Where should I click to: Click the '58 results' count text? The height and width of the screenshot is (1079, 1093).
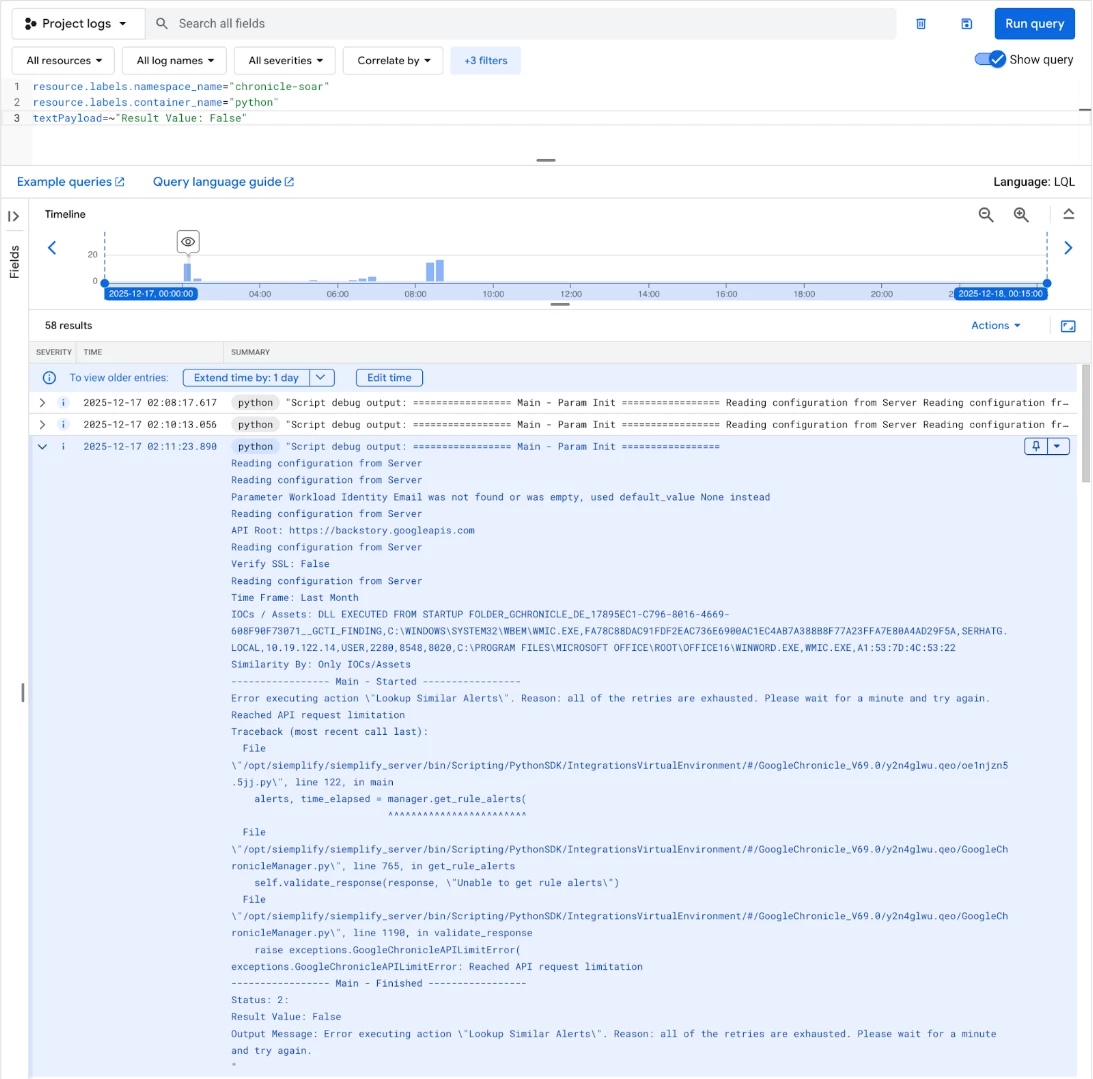coord(68,326)
